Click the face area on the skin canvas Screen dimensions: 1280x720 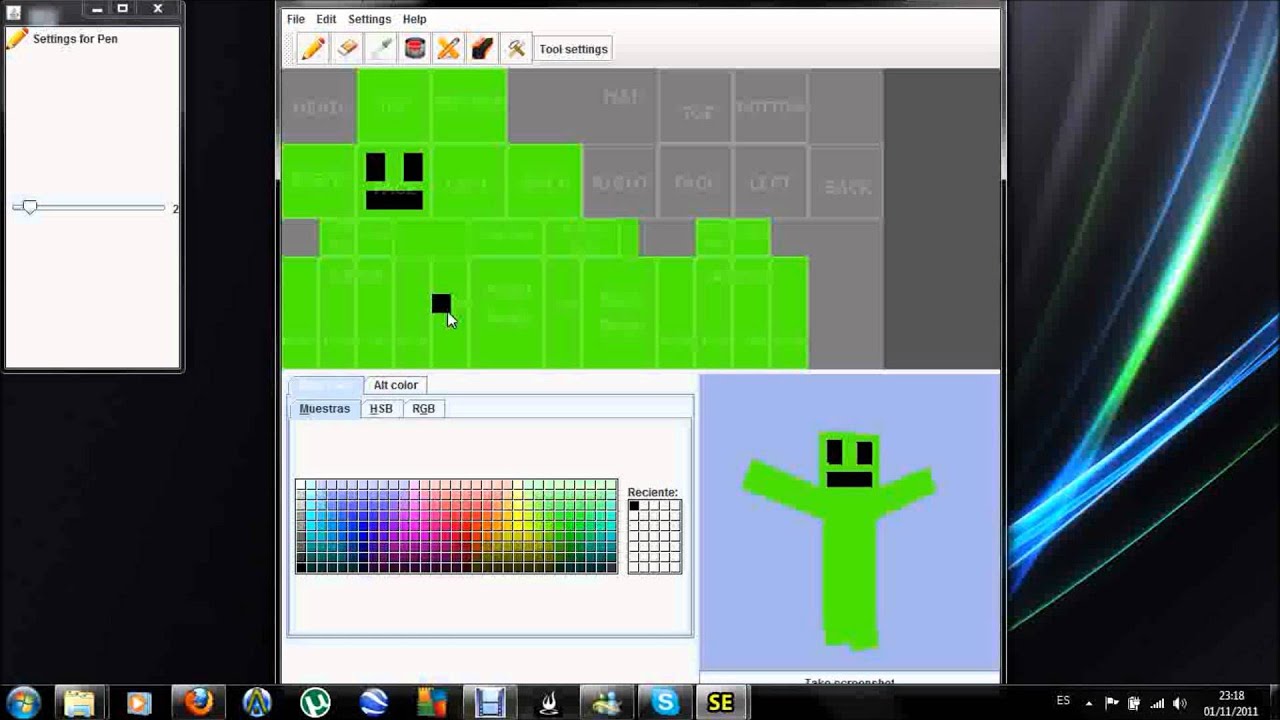[x=394, y=182]
